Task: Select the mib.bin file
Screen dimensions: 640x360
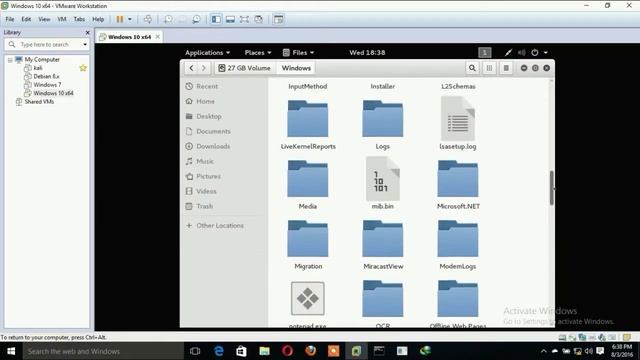Action: [x=382, y=184]
